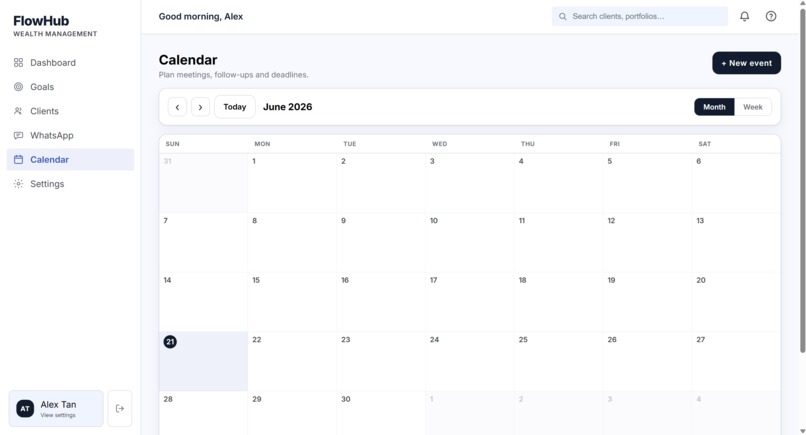The image size is (806, 435).
Task: Open Clients page from sidebar
Action: click(70, 111)
